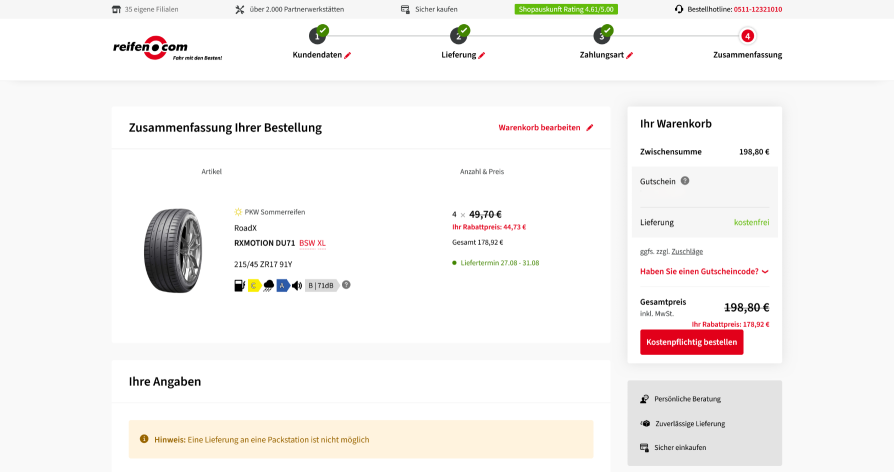Open the tire label help question mark
Screen dimensions: 894x472
[x=346, y=285]
